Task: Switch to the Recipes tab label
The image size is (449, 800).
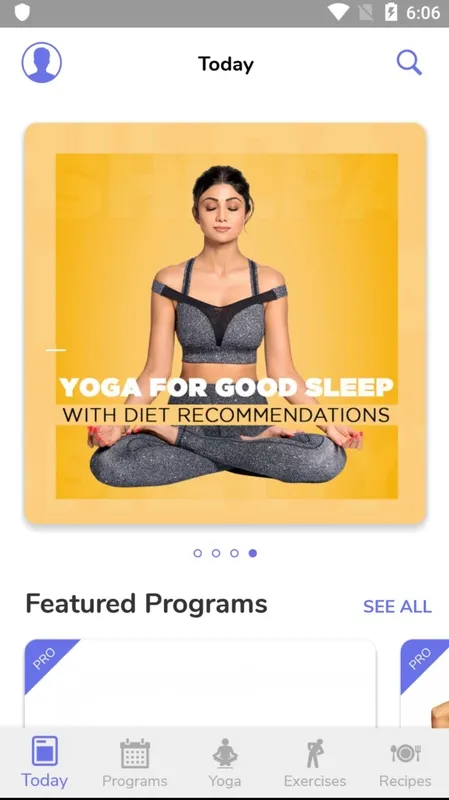Action: click(x=405, y=781)
